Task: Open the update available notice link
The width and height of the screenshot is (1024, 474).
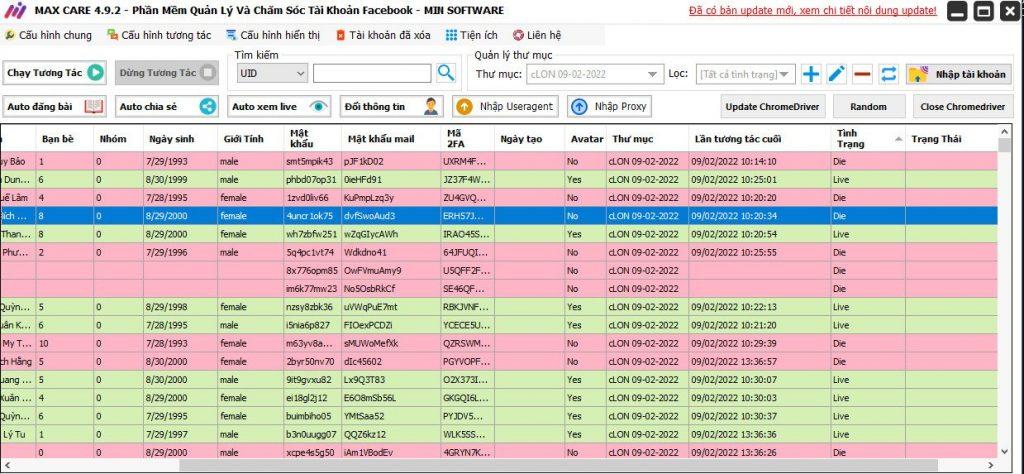Action: [812, 11]
